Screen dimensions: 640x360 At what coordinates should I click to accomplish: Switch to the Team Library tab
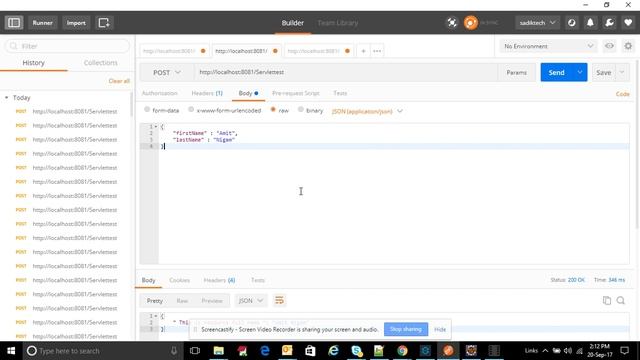click(338, 23)
